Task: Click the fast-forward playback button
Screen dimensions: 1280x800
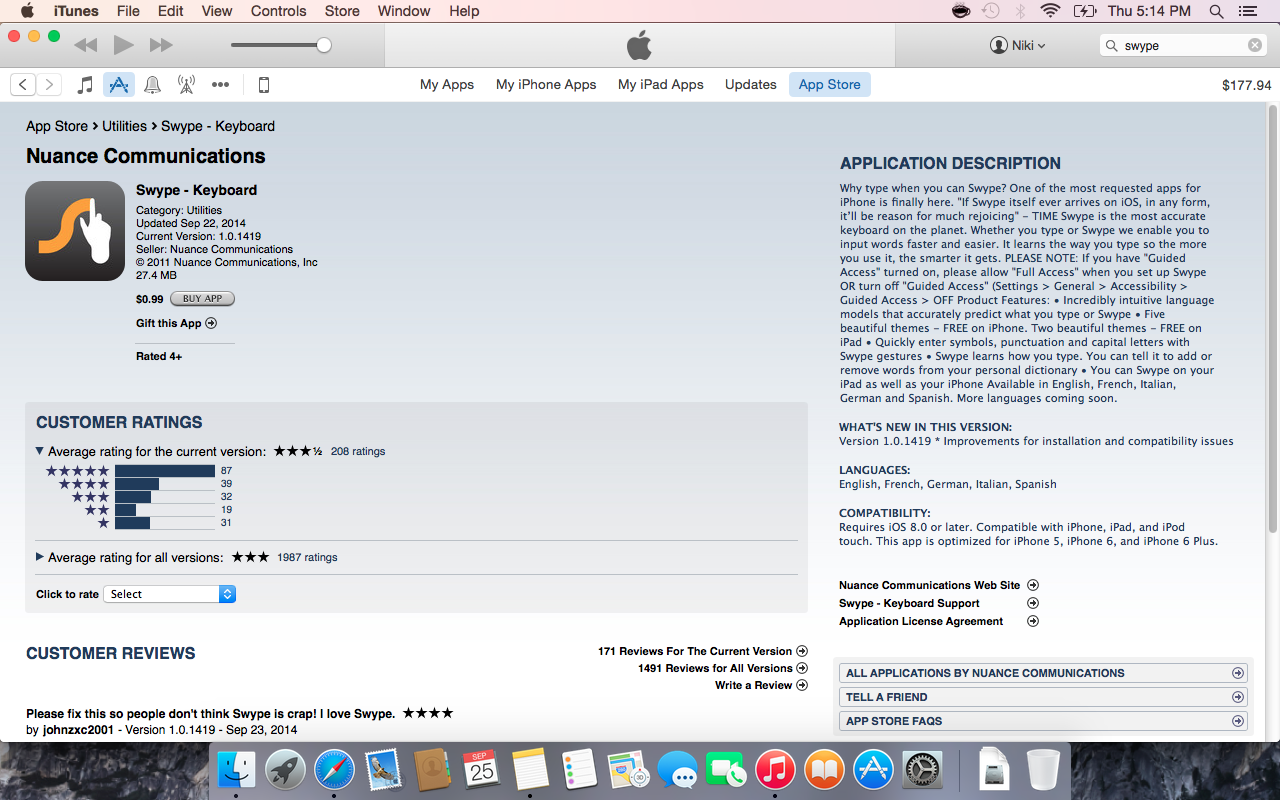Action: 161,45
